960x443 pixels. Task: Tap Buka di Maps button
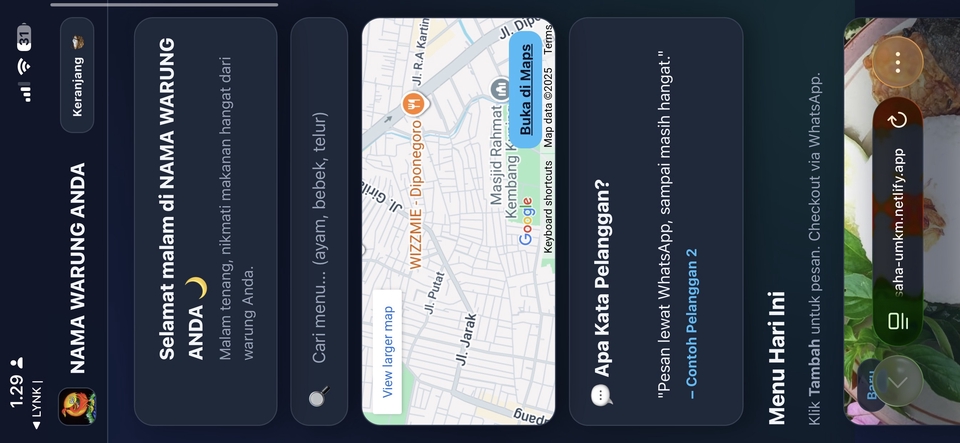[x=525, y=90]
